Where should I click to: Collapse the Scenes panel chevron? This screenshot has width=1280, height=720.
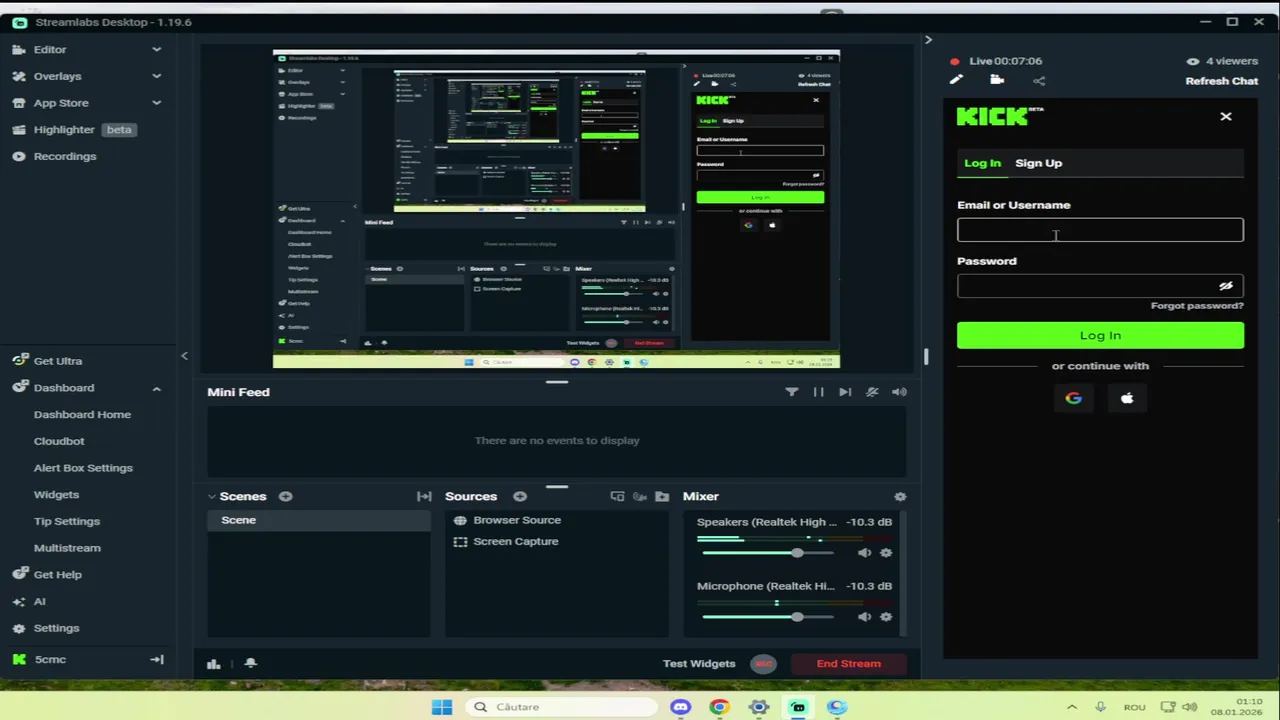click(x=212, y=496)
